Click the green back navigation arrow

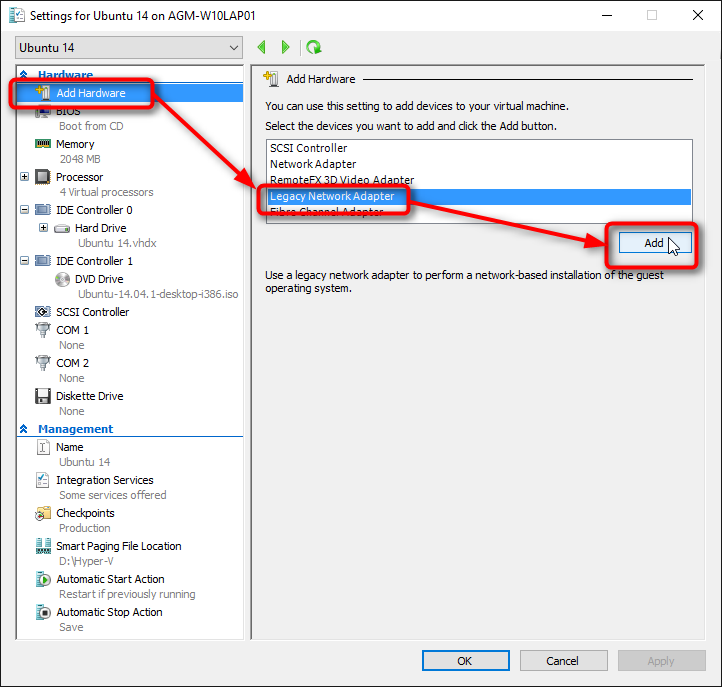(262, 47)
